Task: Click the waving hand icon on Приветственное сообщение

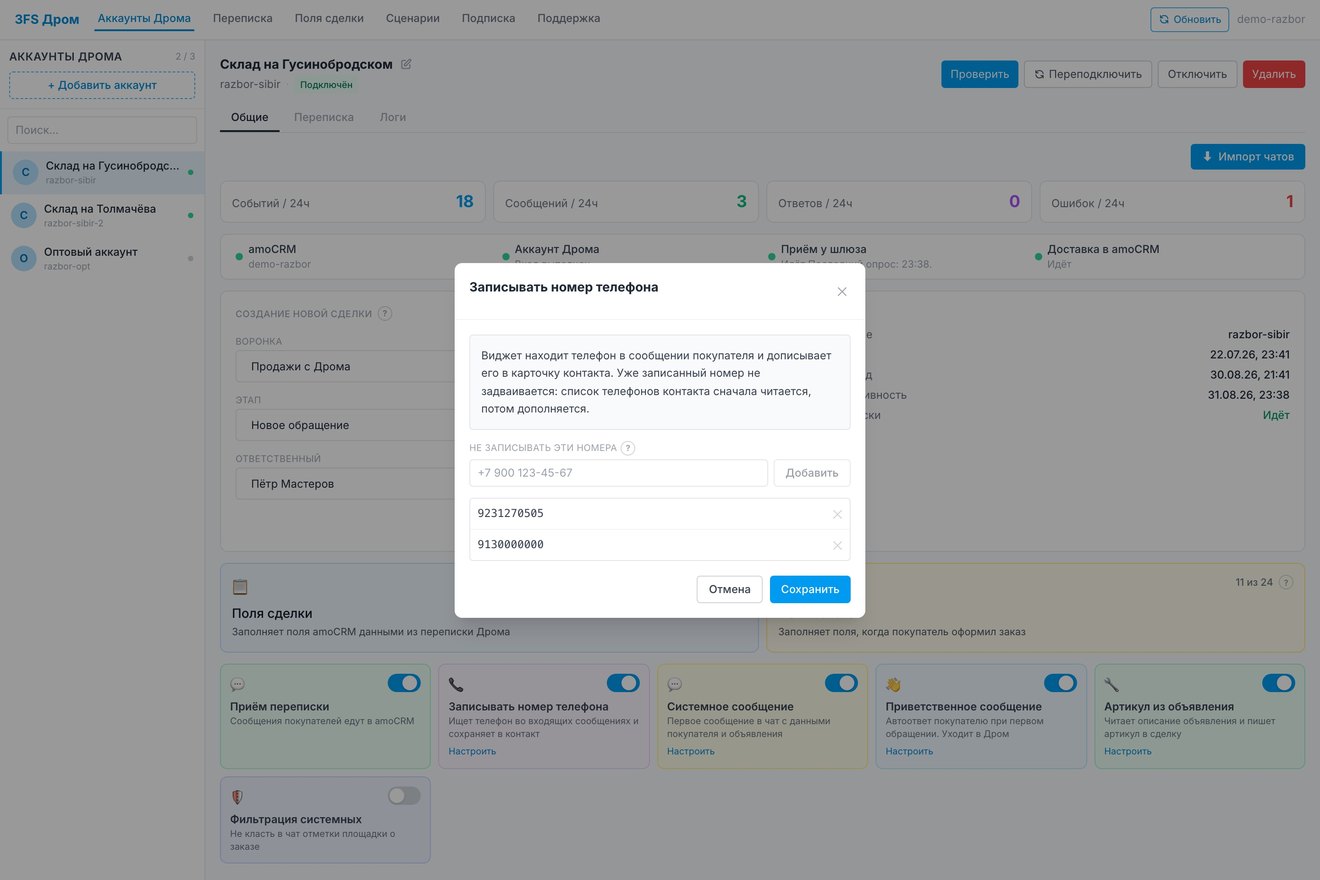Action: 894,685
